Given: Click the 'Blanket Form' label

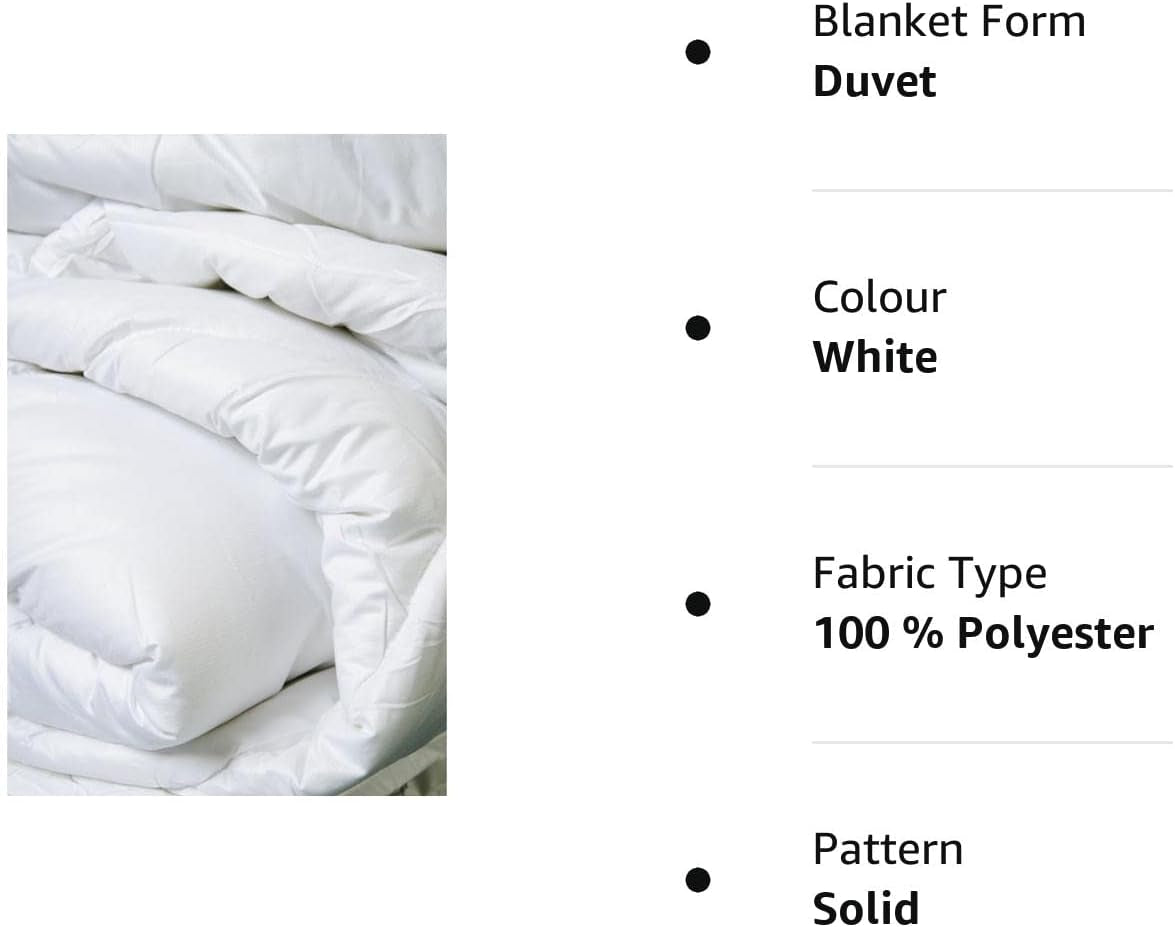Looking at the screenshot, I should click(949, 21).
